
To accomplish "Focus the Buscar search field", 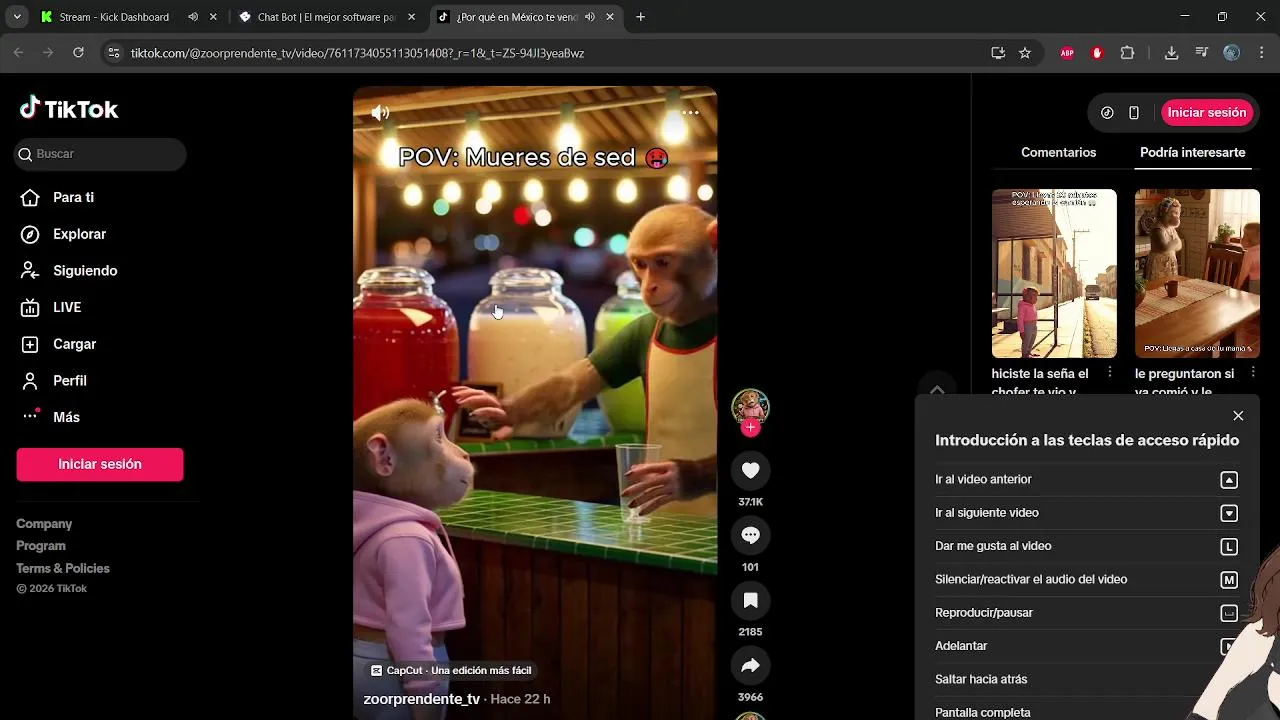I will pos(100,154).
